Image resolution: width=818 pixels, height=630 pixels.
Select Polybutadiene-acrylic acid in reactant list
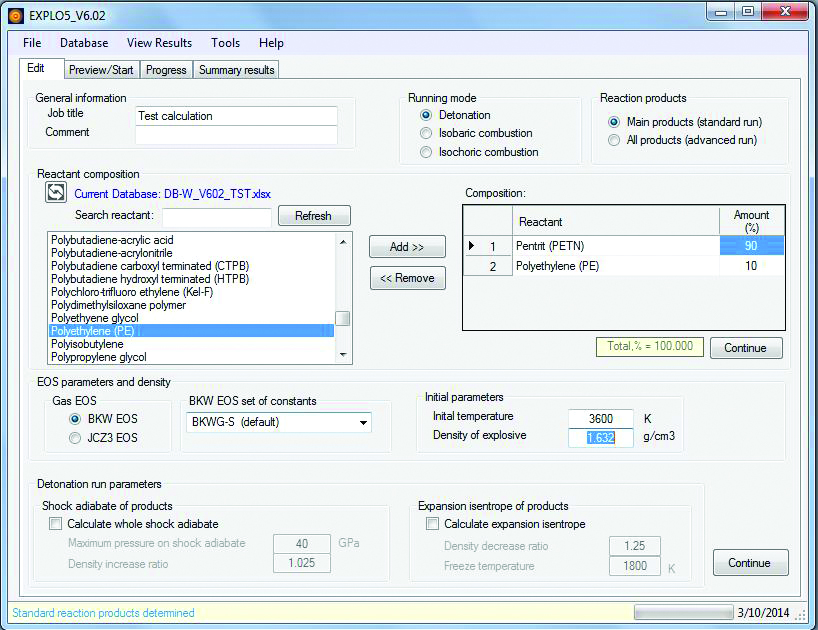[191, 240]
